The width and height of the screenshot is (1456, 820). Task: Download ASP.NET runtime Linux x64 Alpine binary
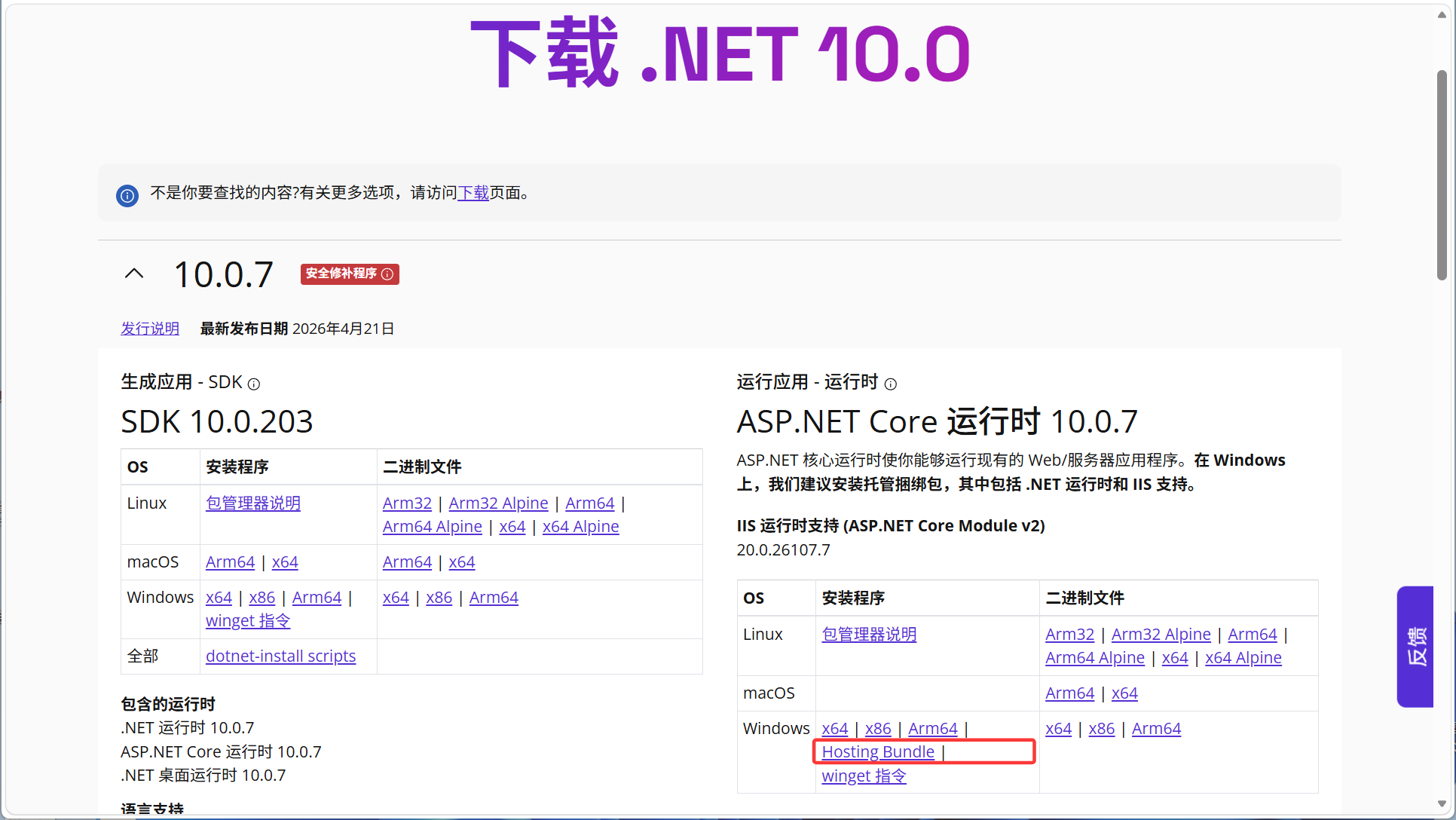click(x=1243, y=657)
